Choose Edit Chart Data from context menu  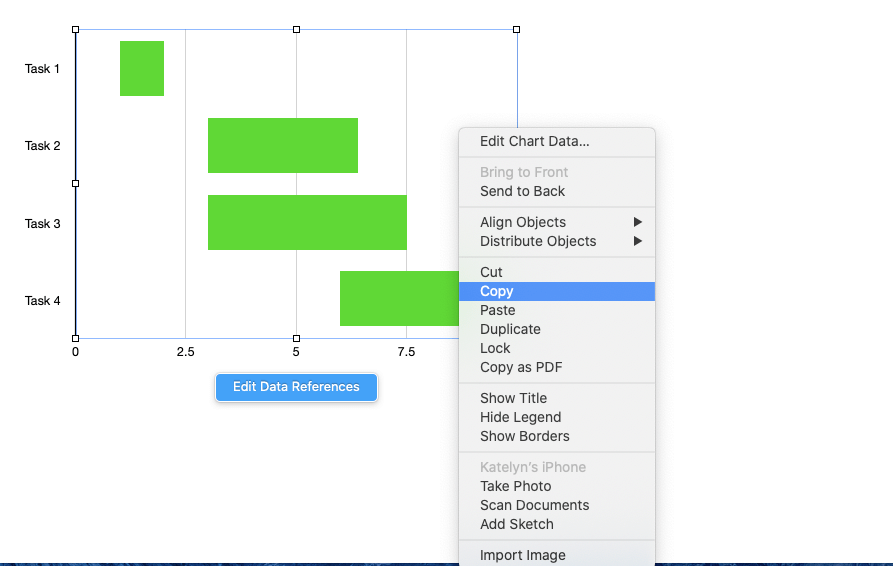click(x=534, y=141)
